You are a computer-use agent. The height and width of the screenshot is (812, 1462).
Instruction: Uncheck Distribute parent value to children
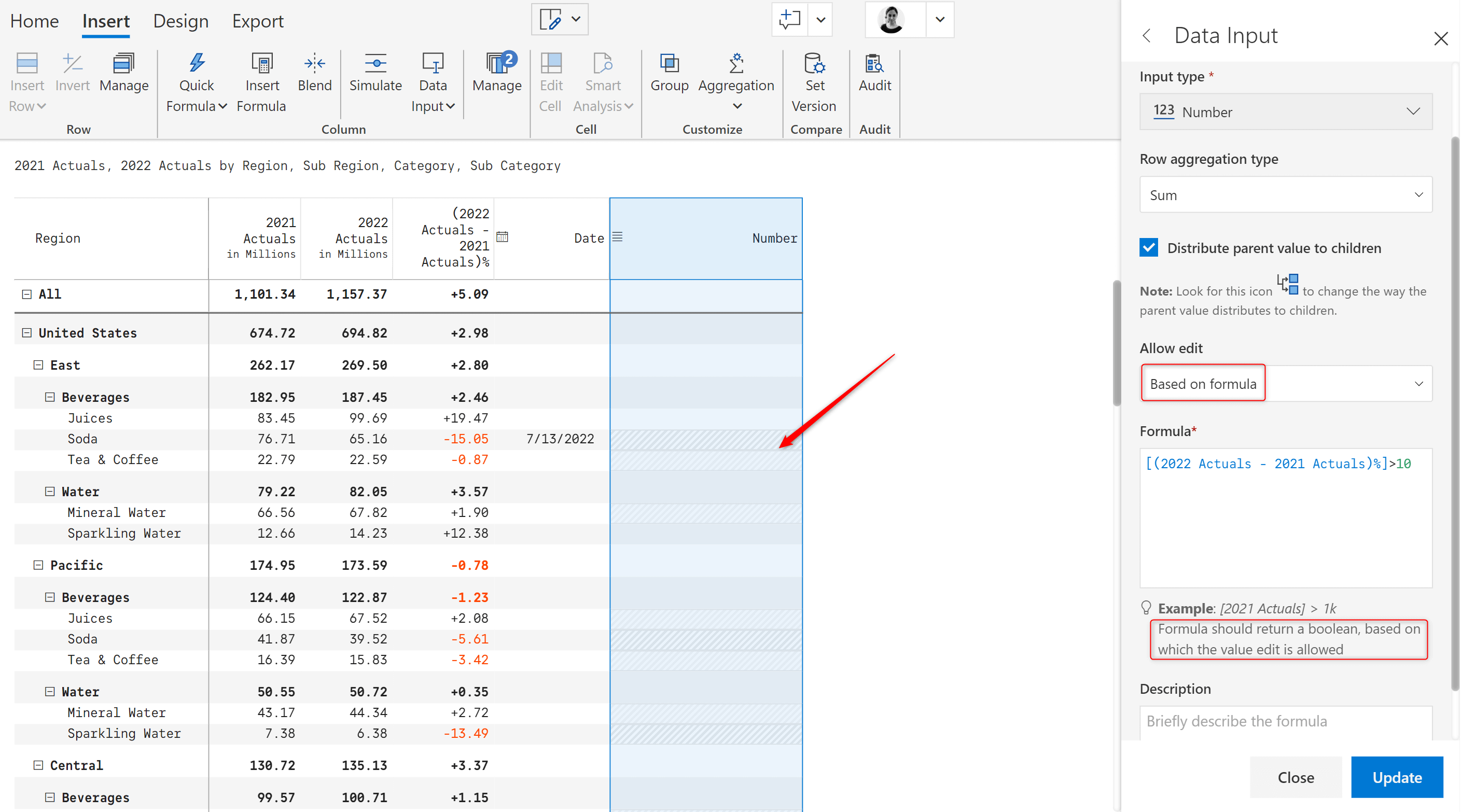[x=1149, y=247]
